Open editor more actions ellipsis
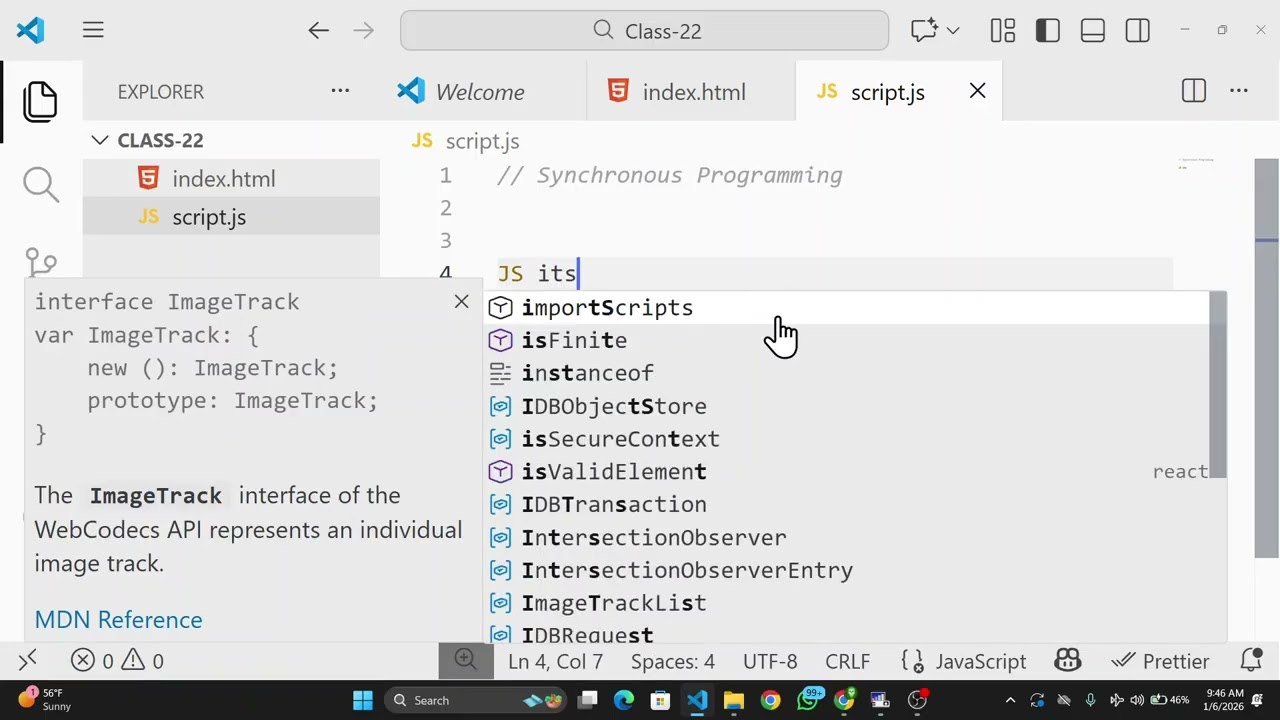1280x720 pixels. [x=1239, y=91]
